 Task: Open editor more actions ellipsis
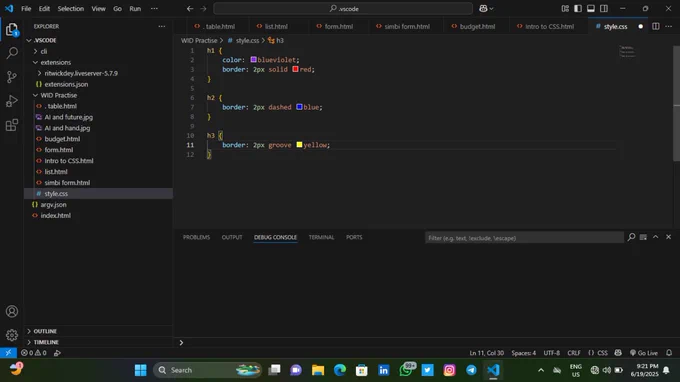(x=668, y=26)
